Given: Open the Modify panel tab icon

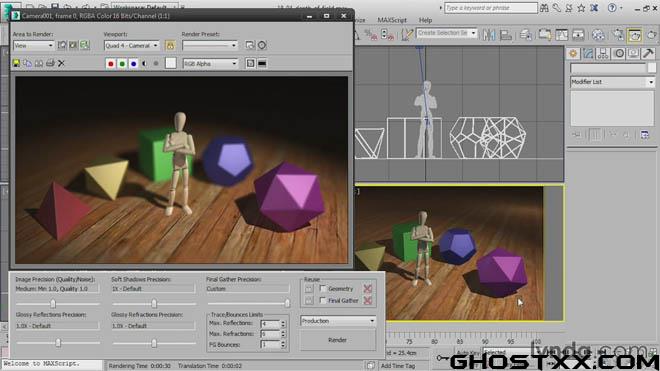Looking at the screenshot, I should (588, 53).
